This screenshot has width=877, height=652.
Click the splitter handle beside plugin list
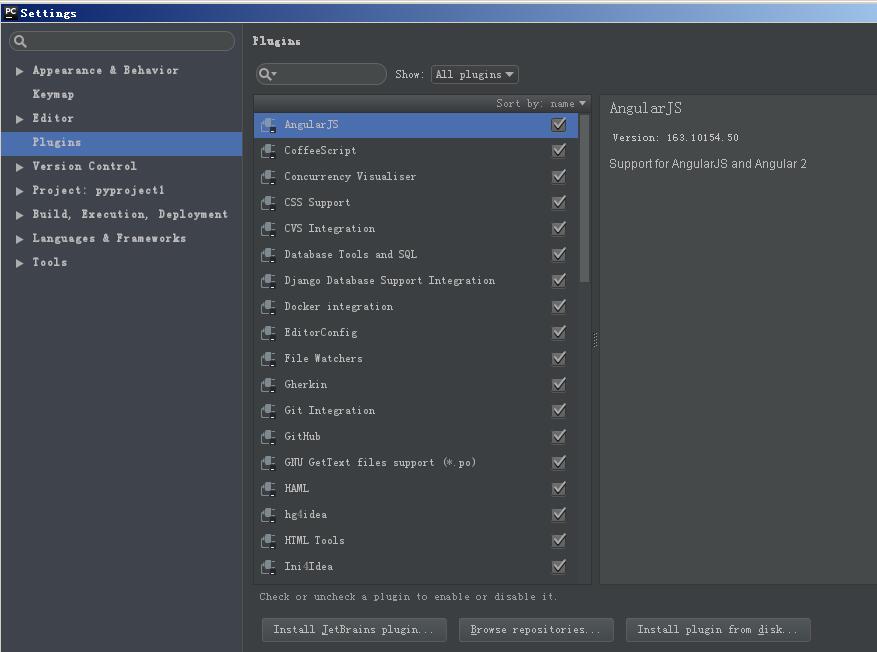click(x=595, y=339)
